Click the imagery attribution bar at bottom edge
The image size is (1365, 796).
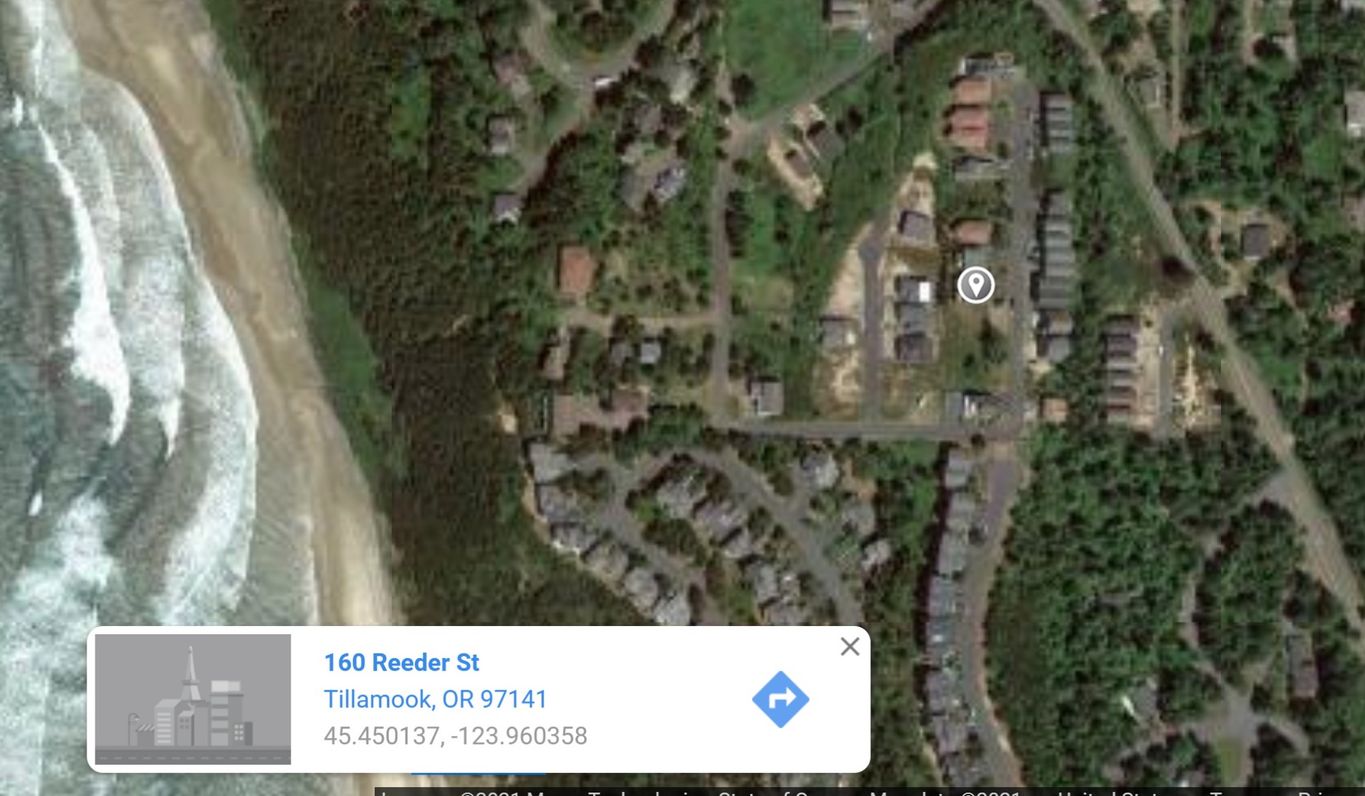pyautogui.click(x=869, y=791)
